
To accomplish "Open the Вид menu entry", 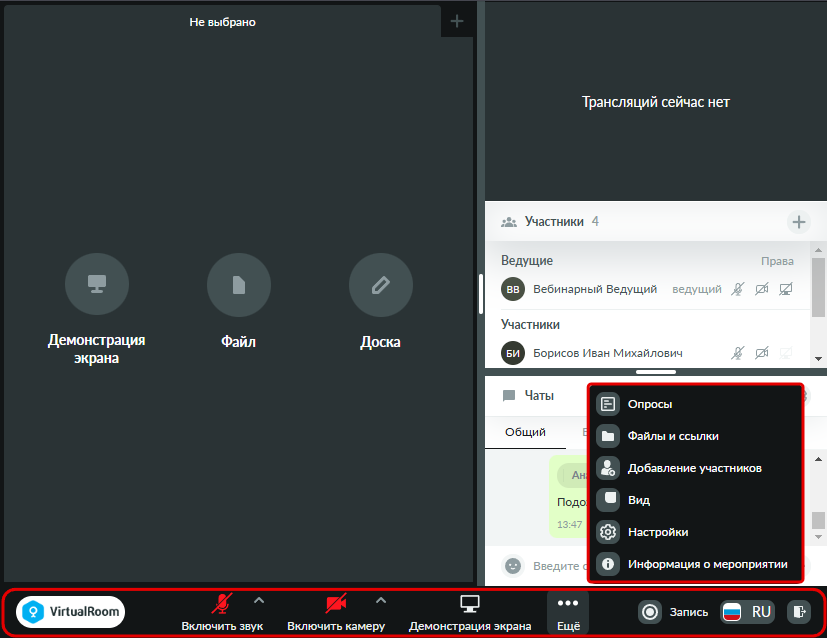I will pos(696,500).
